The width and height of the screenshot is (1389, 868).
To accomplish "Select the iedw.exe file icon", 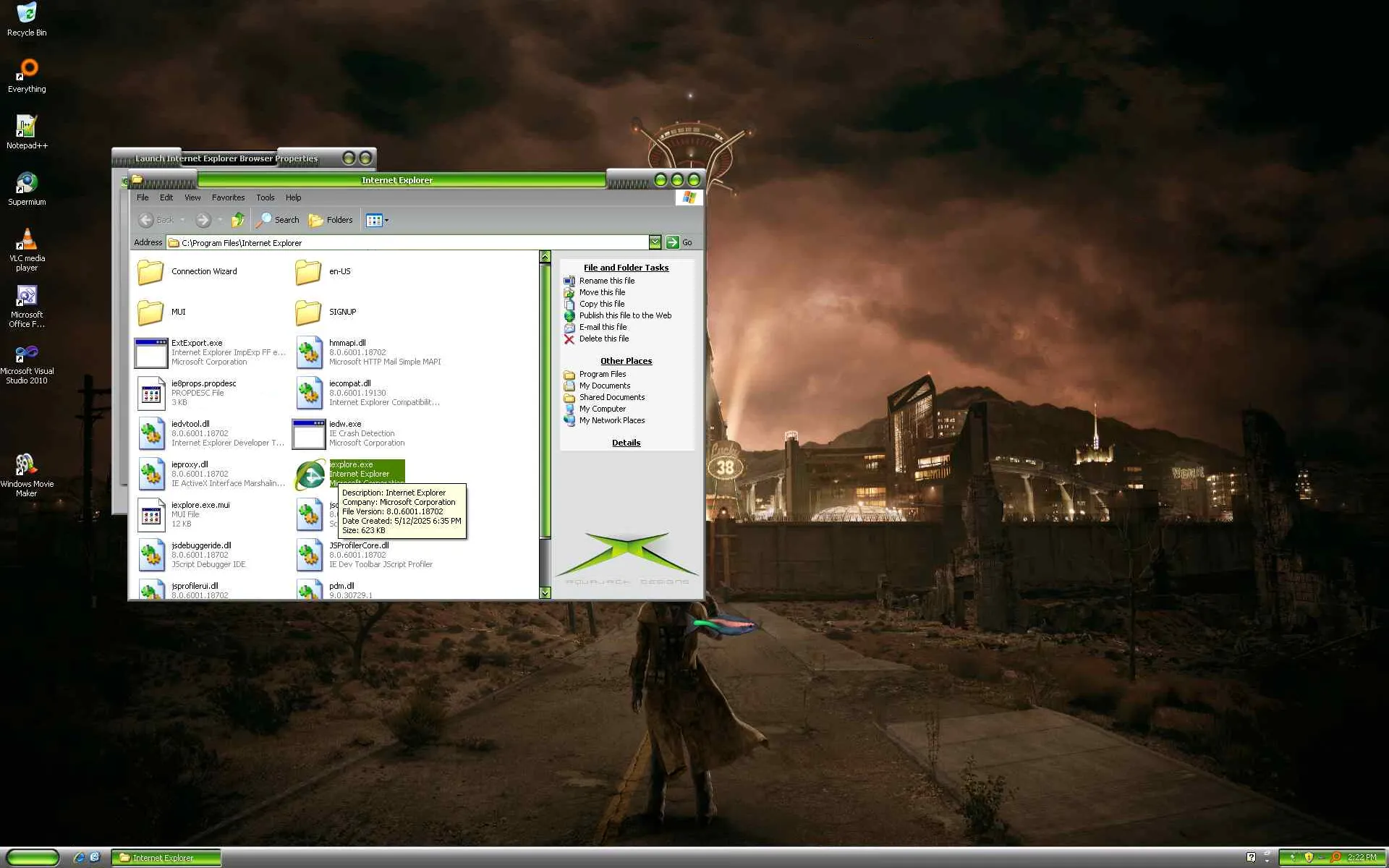I will pos(309,433).
